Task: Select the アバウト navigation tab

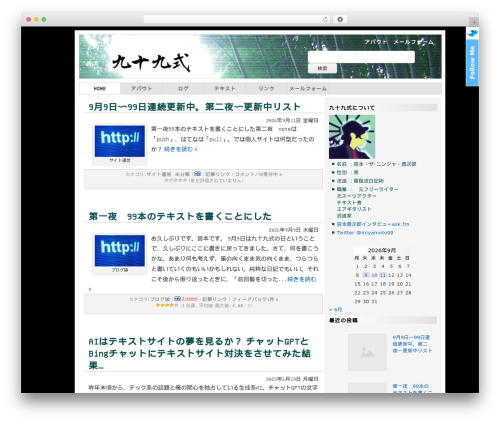Action: (141, 89)
